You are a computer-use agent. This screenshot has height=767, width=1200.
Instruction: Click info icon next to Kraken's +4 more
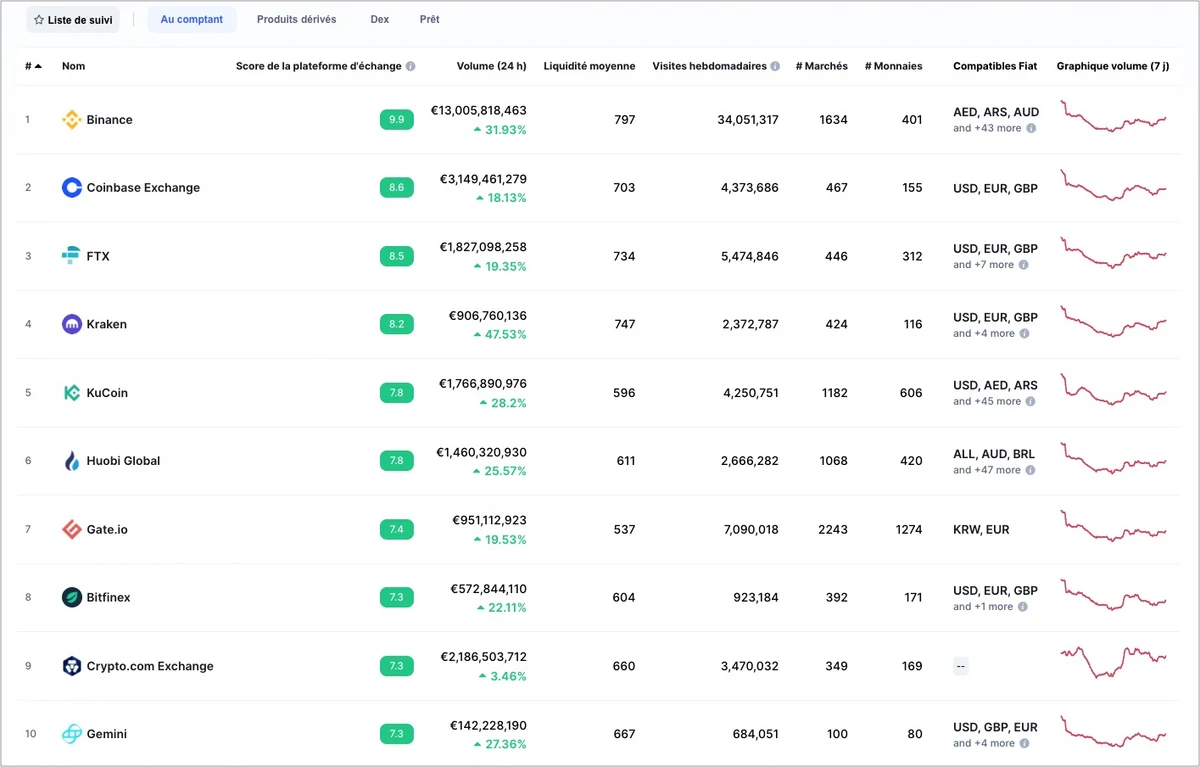tap(1024, 333)
